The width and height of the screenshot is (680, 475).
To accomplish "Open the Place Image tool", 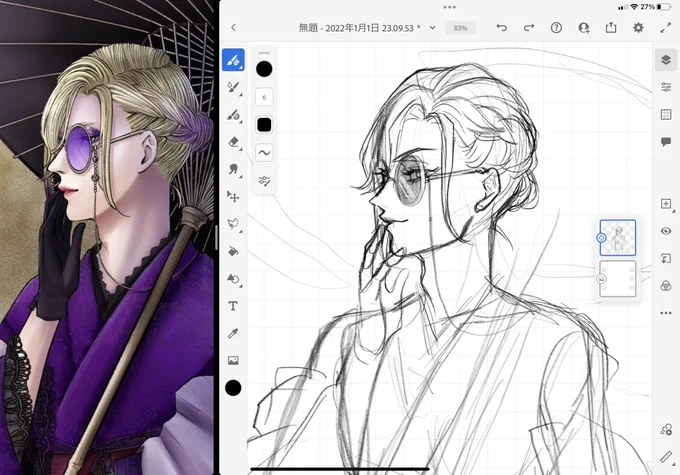I will (x=233, y=360).
